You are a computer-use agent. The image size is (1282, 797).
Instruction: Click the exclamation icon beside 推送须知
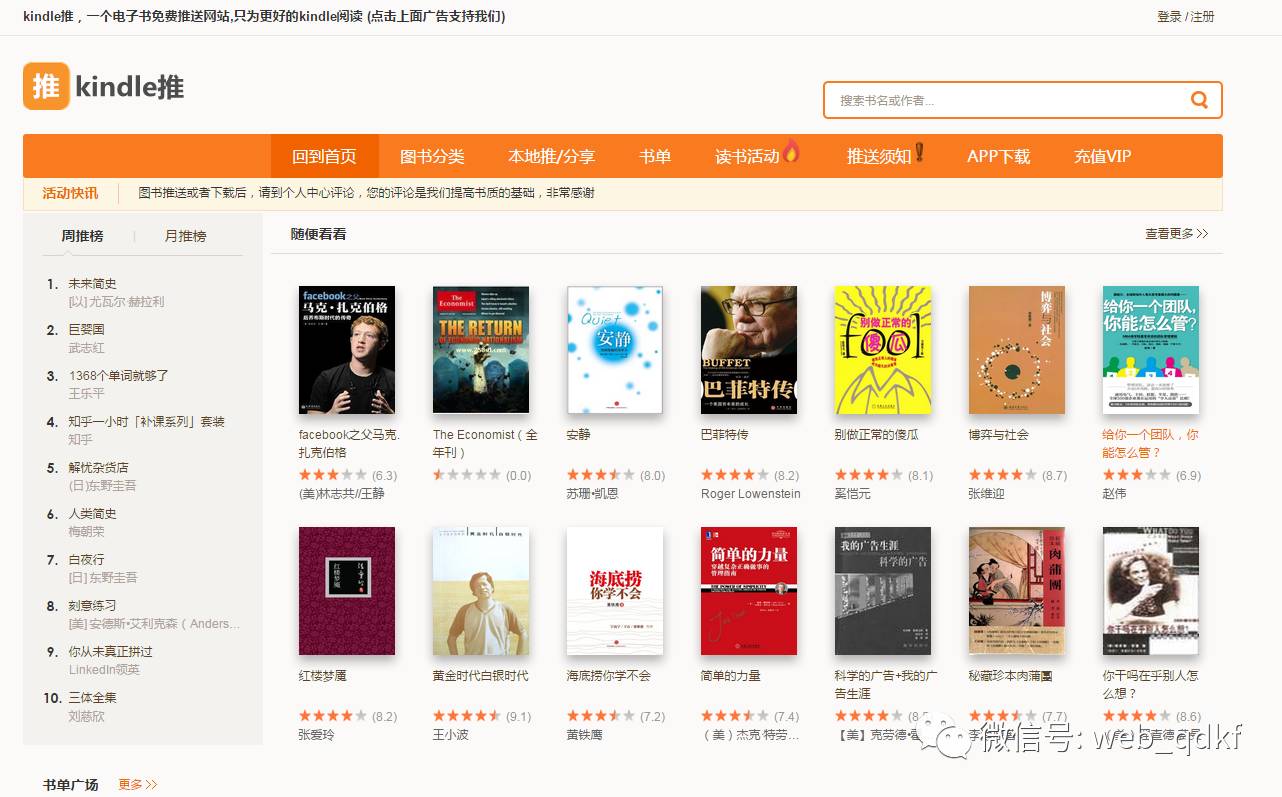coord(919,152)
